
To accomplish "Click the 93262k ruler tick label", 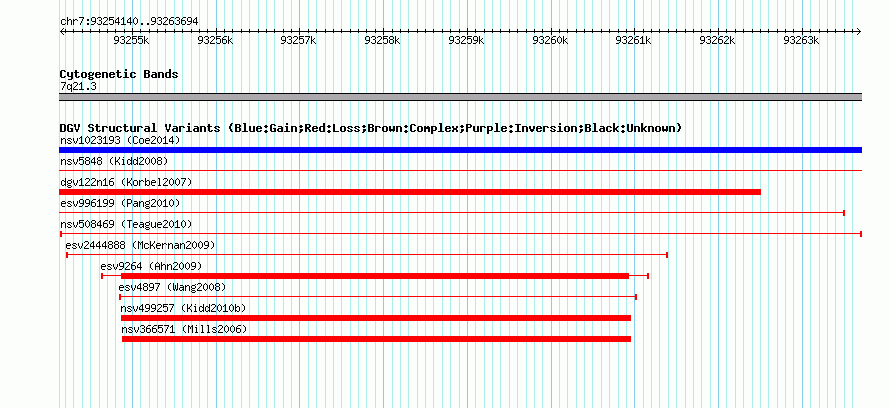I will click(717, 40).
